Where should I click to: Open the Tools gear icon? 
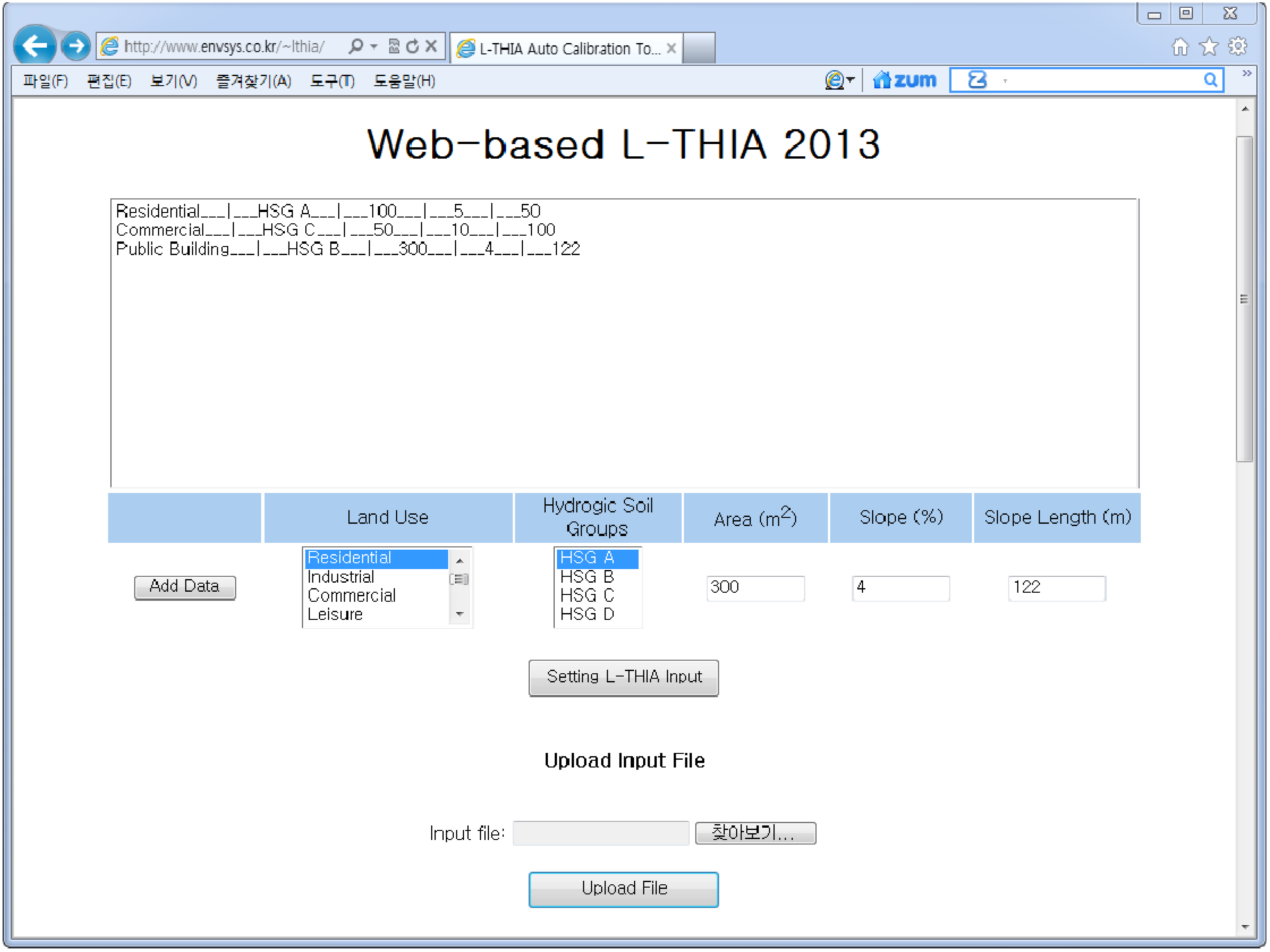coord(1238,47)
